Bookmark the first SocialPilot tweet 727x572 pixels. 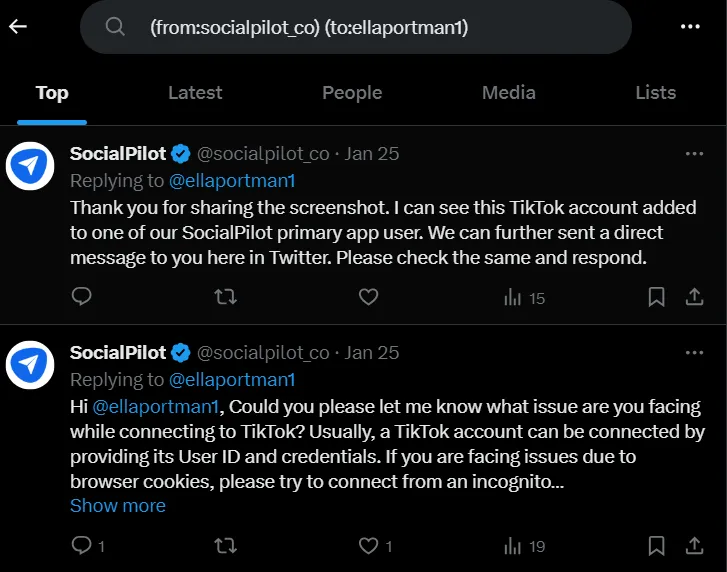pos(656,297)
